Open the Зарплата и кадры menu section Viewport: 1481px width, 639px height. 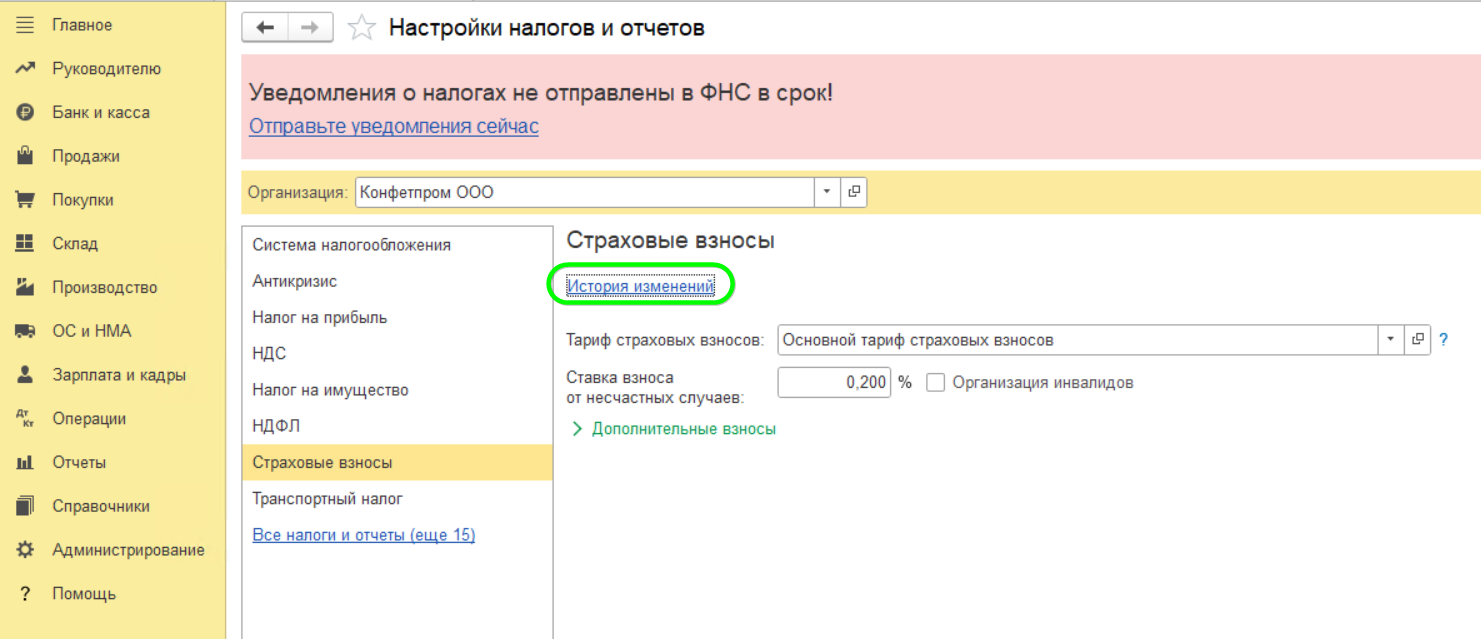(118, 375)
